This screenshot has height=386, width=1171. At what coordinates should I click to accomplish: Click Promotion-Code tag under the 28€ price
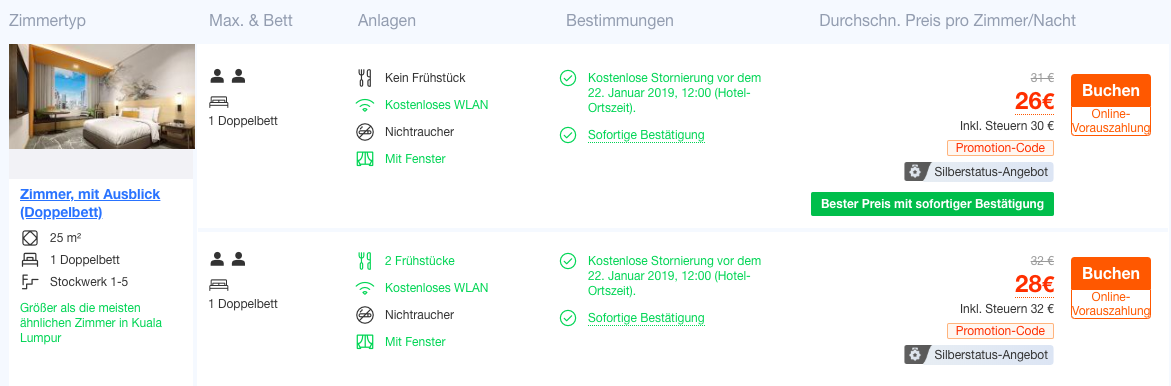pyautogui.click(x=1000, y=331)
